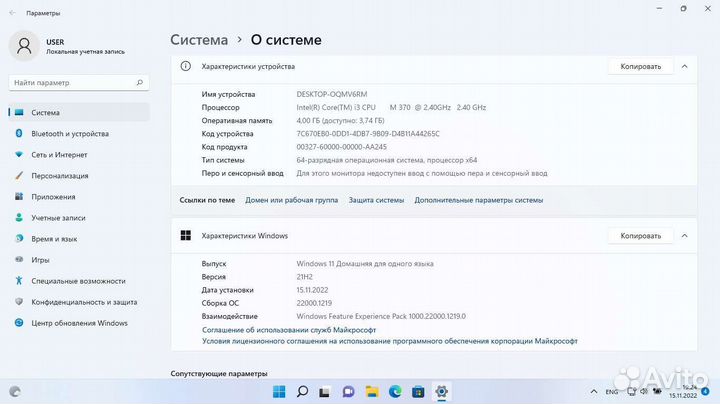Open the widgets icon on the taskbar's left end

(15, 392)
